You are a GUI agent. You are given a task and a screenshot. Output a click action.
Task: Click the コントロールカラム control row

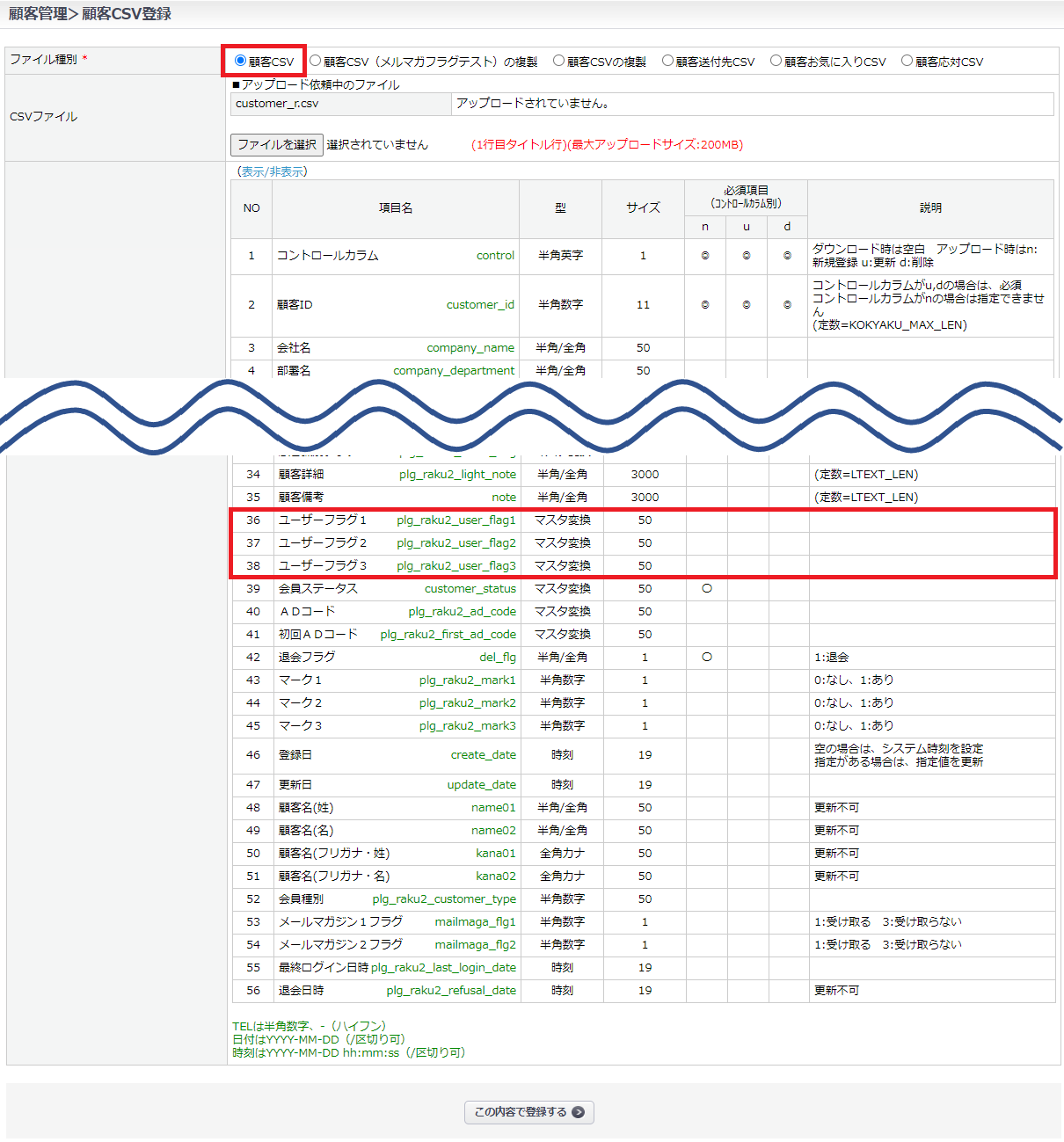(x=396, y=256)
